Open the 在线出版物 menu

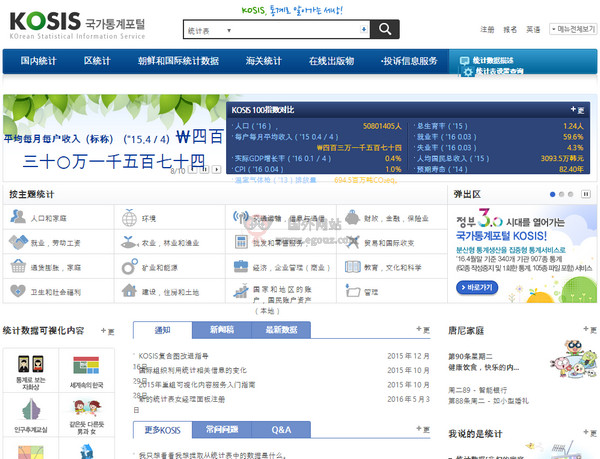pyautogui.click(x=331, y=61)
